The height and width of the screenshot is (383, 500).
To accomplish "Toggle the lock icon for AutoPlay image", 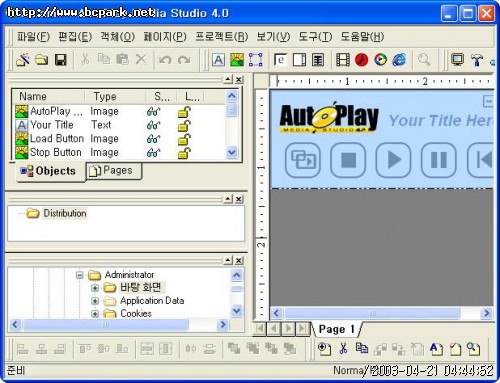I will [x=184, y=112].
